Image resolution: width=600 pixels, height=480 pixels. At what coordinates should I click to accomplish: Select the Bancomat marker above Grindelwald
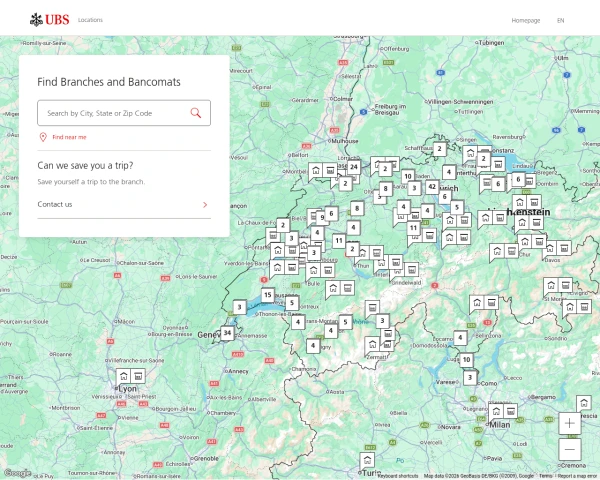coord(412,270)
